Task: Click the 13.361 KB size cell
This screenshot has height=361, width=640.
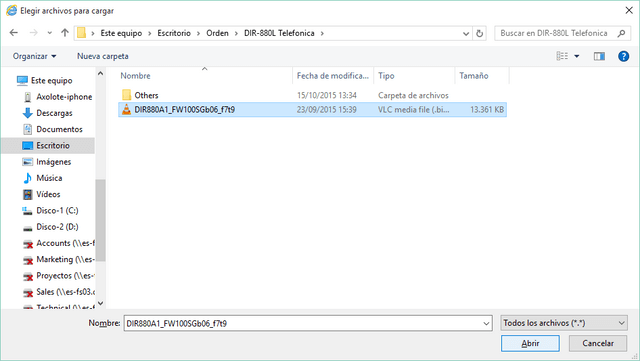Action: pos(487,109)
